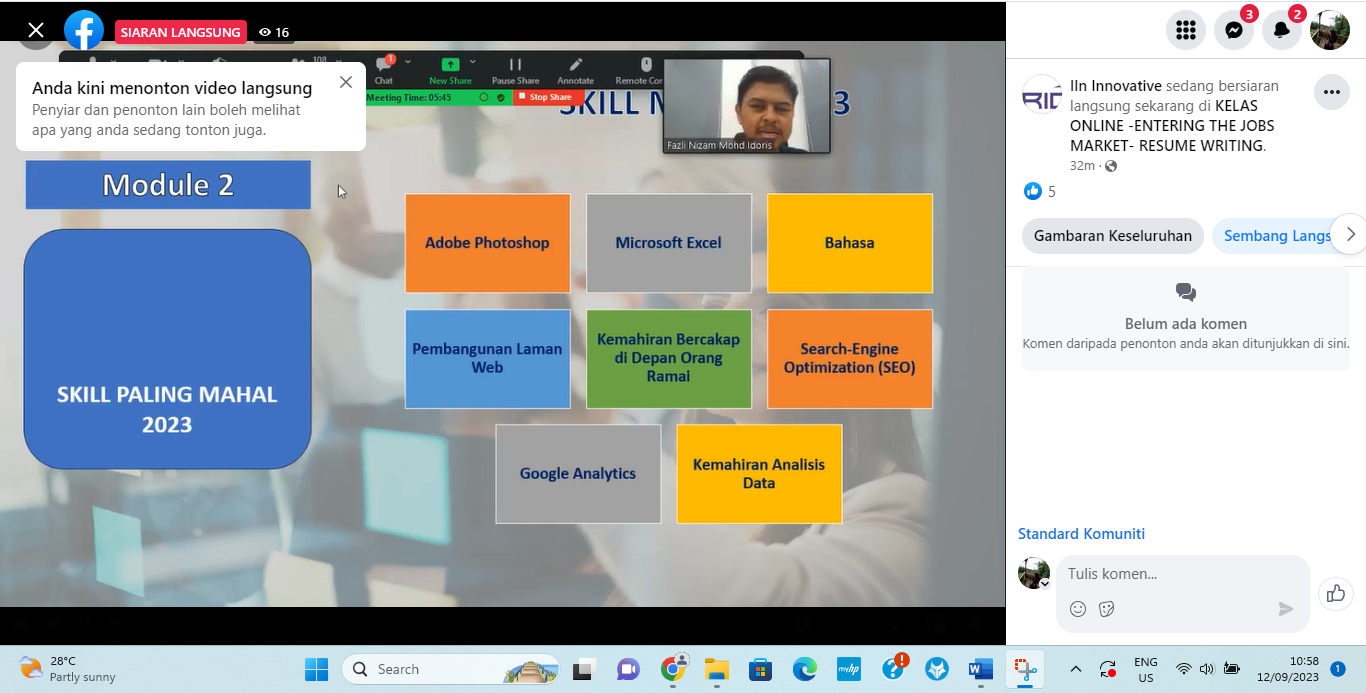Viewport: 1366px width, 693px height.
Task: Click the sticker icon in comment box
Action: pyautogui.click(x=1107, y=609)
